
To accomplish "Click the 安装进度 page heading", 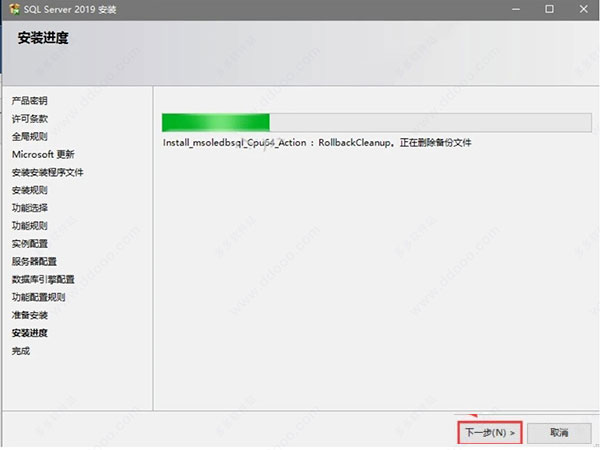I will (43, 38).
